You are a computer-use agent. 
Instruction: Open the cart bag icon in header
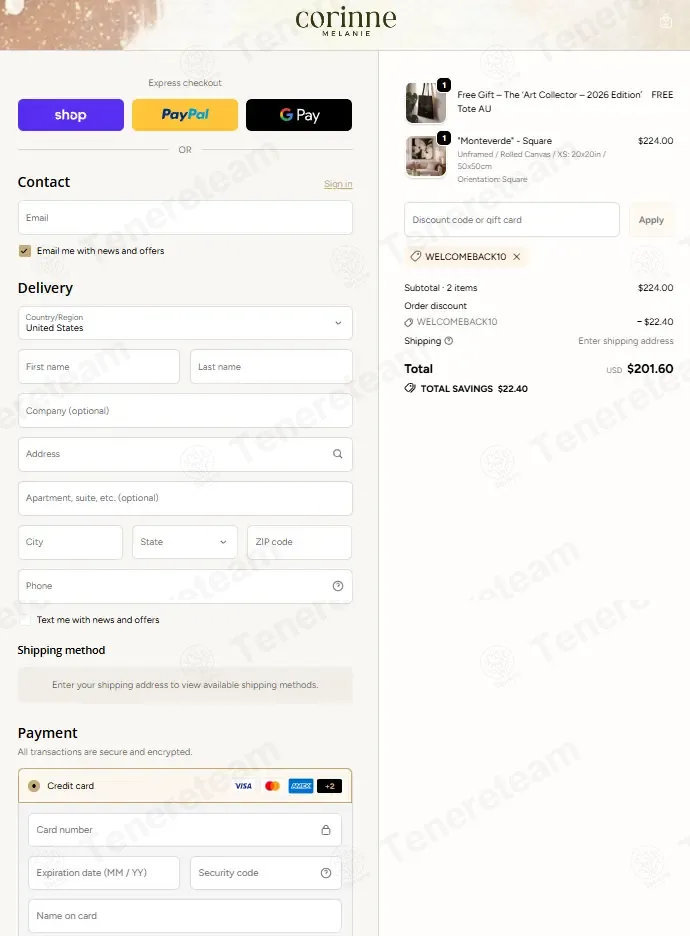click(666, 21)
